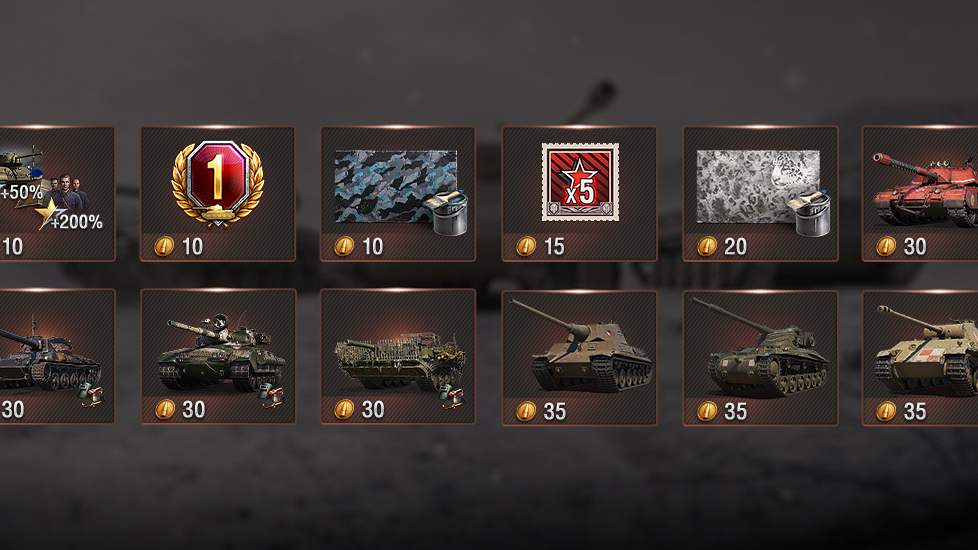Click style kit icon on net-covered tank
This screenshot has height=550, width=978.
pos(453,395)
